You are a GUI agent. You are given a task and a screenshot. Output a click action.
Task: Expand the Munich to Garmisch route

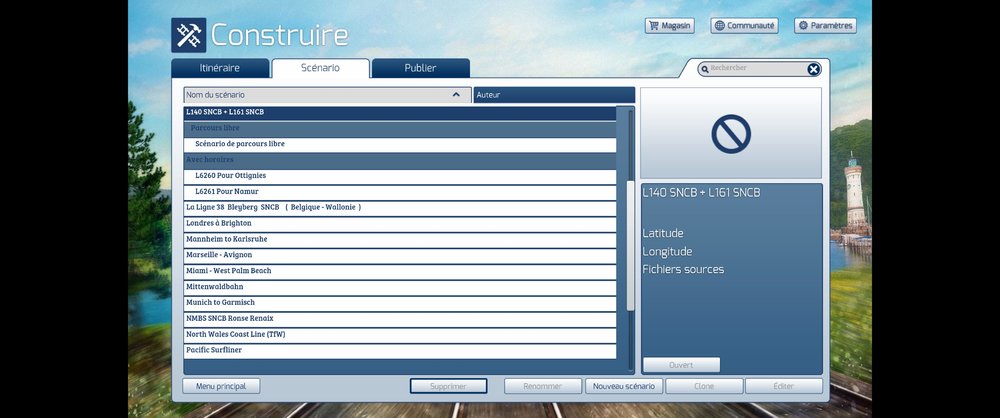pos(400,302)
